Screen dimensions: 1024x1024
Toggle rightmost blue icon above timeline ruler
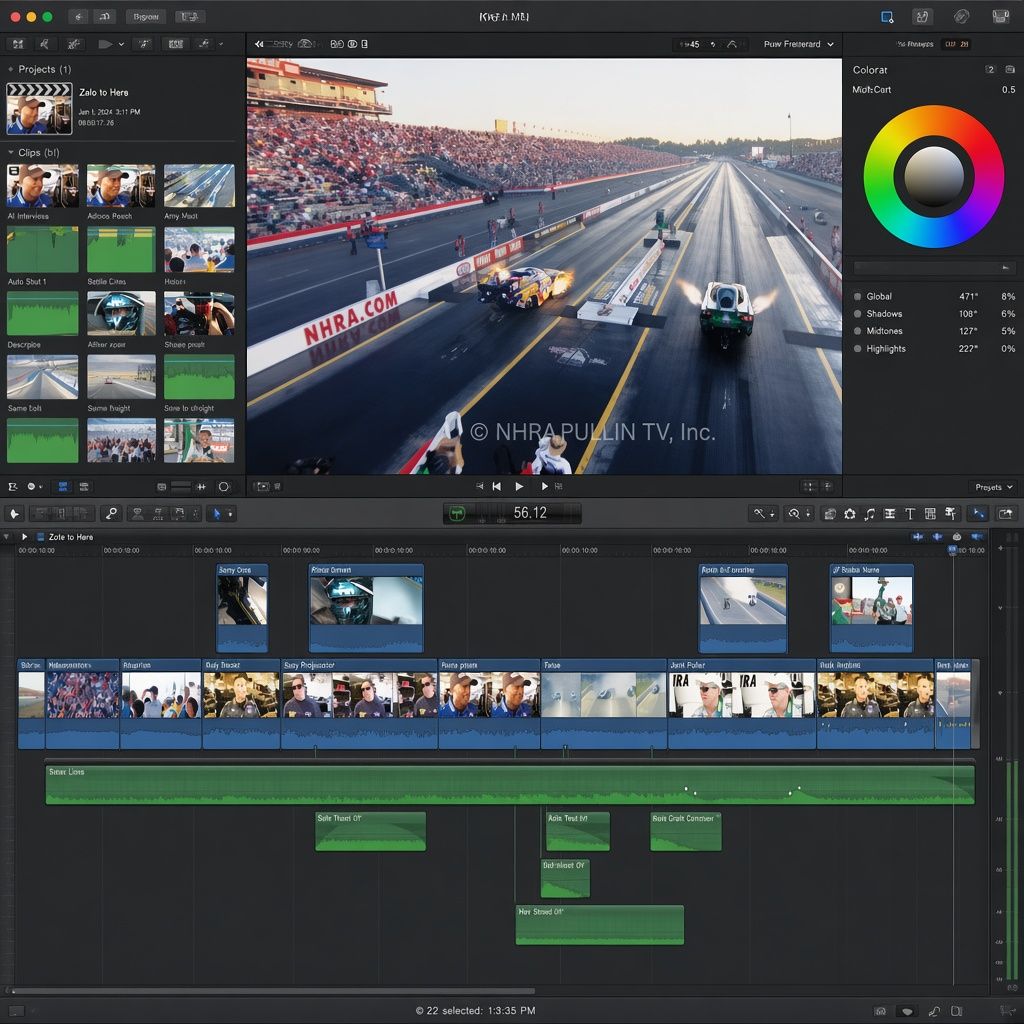[x=977, y=537]
